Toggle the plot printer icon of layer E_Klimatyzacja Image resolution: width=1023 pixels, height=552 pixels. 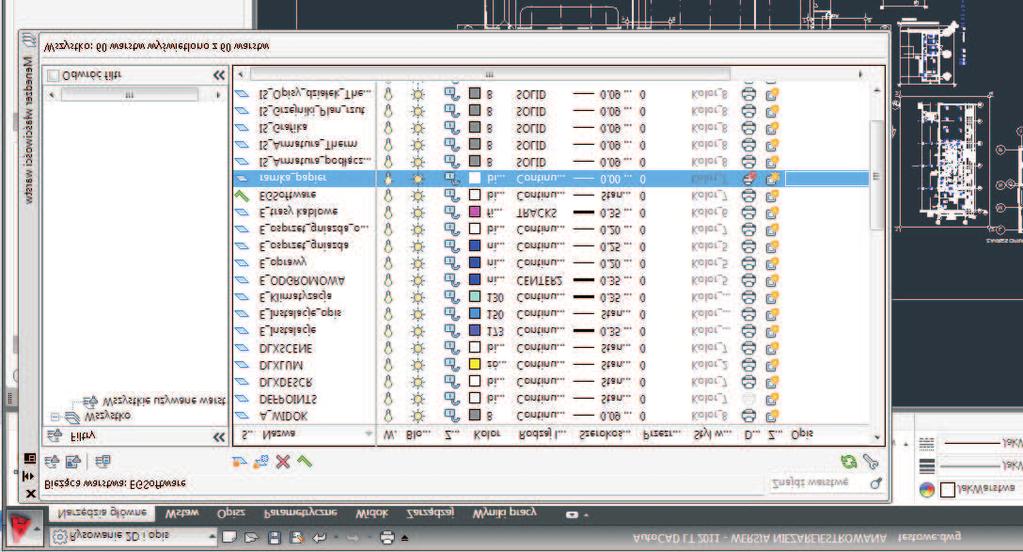coord(748,297)
